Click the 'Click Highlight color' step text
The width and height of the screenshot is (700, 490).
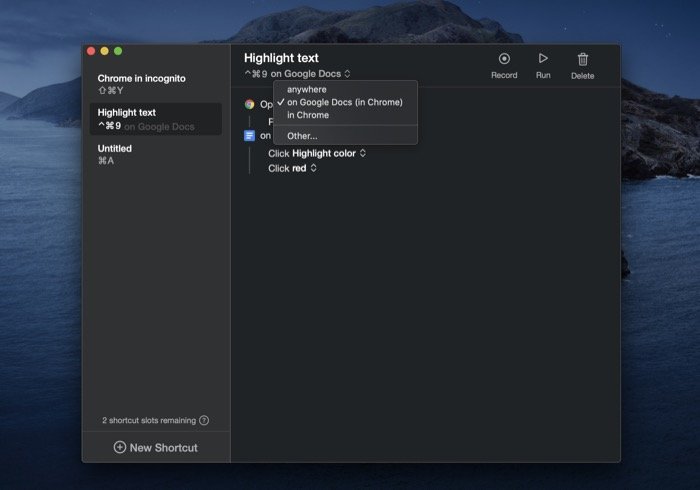click(312, 153)
